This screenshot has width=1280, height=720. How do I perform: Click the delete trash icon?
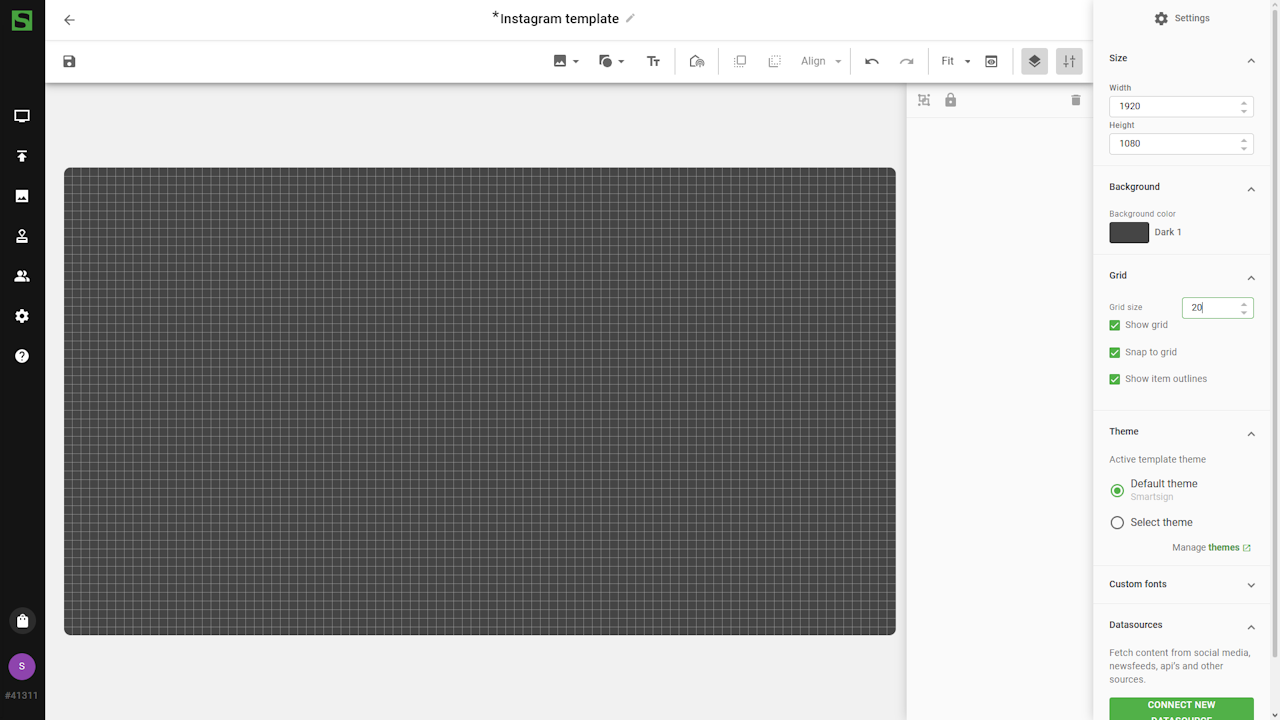coord(1076,100)
